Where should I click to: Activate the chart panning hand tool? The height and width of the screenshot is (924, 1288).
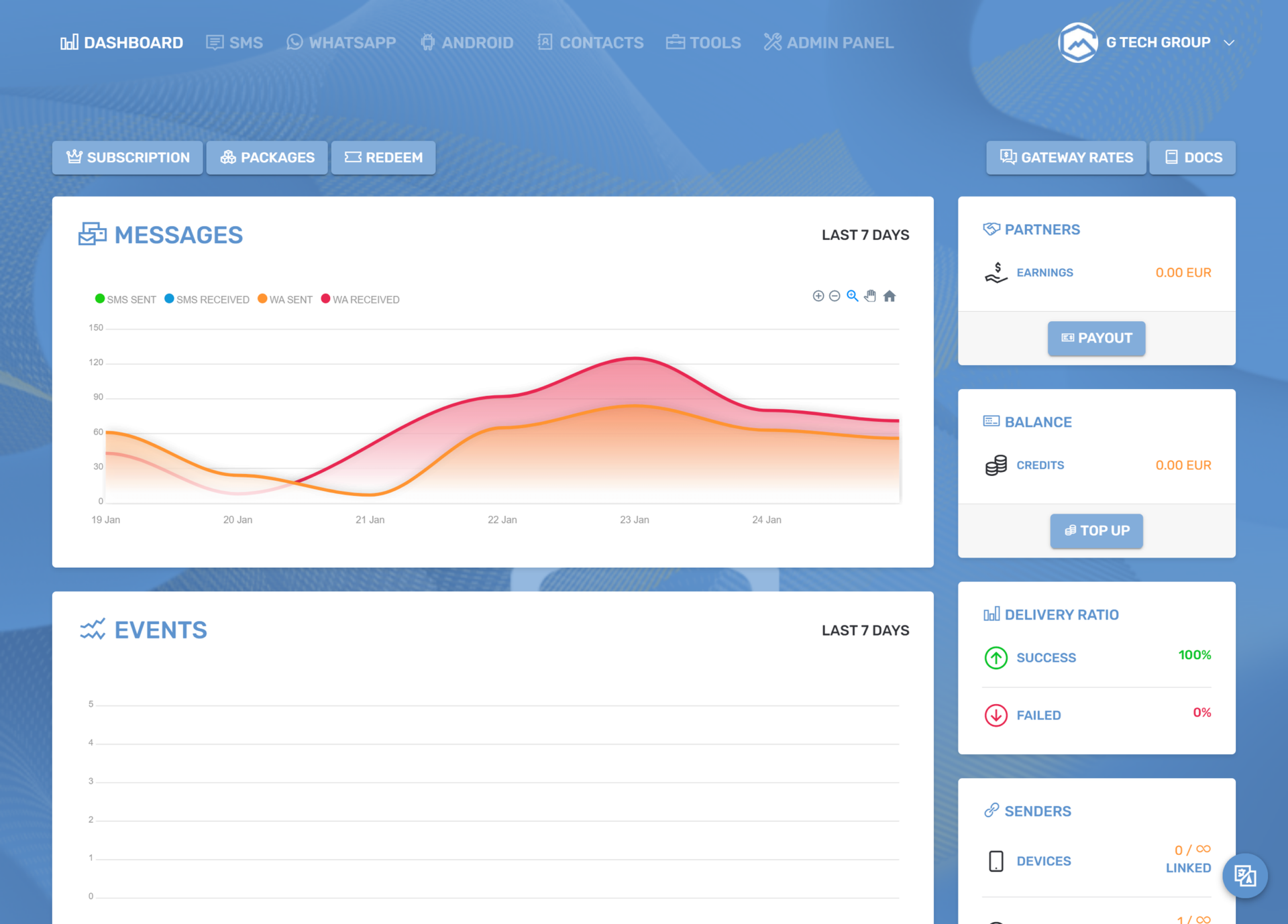870,296
